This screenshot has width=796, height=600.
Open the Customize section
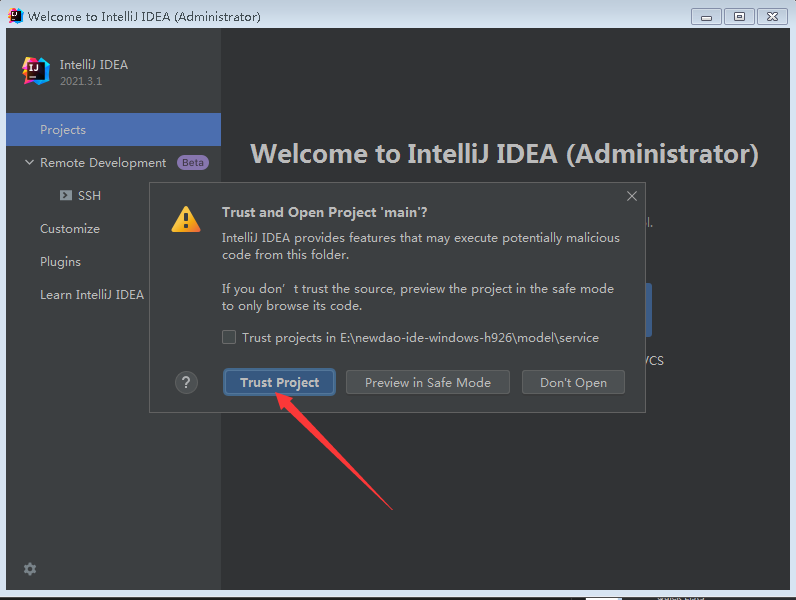70,228
